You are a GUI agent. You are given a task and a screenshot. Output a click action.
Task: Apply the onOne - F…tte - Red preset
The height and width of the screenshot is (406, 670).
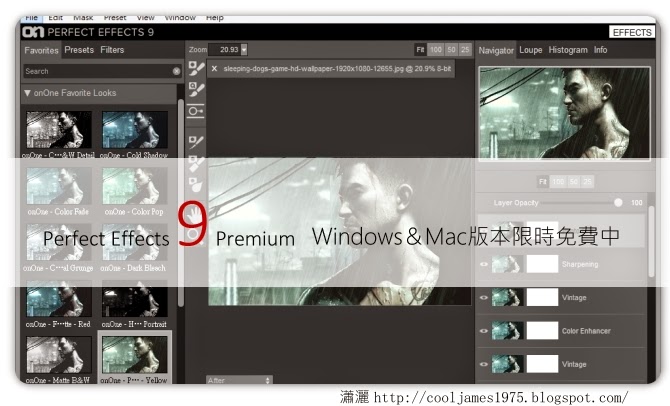point(59,298)
